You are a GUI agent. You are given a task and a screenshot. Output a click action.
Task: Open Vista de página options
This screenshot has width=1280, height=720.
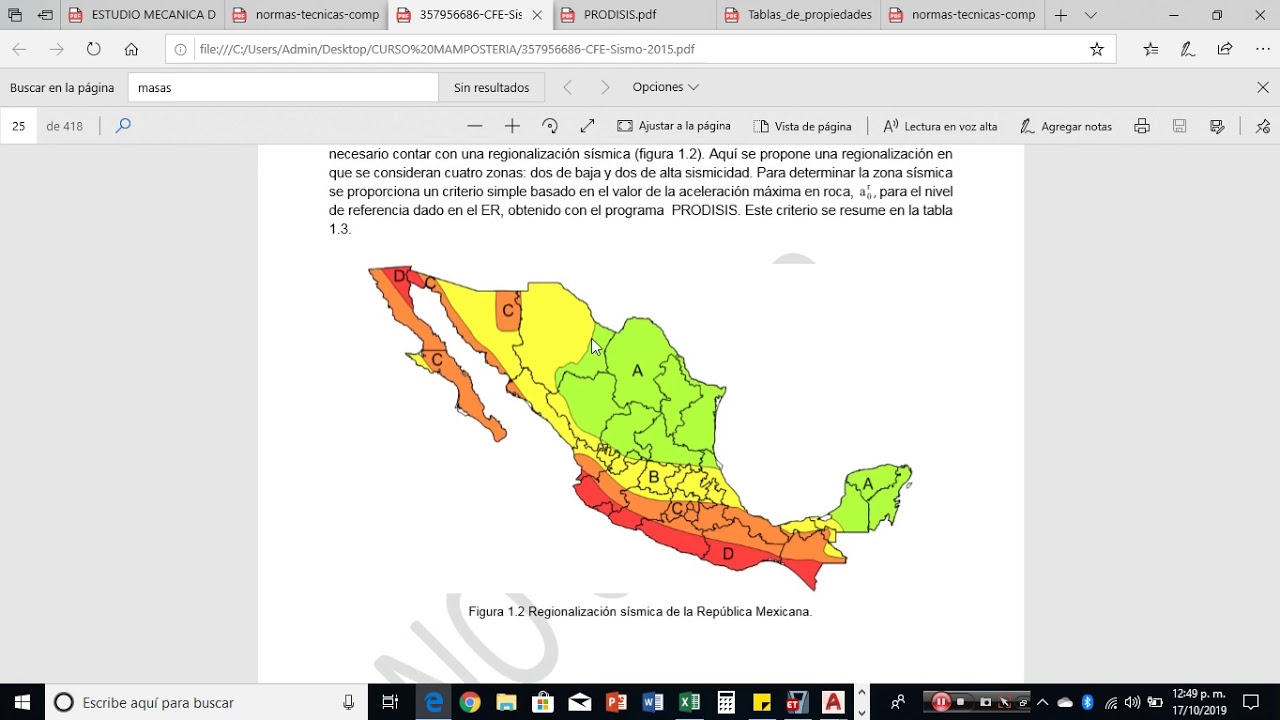(x=803, y=126)
